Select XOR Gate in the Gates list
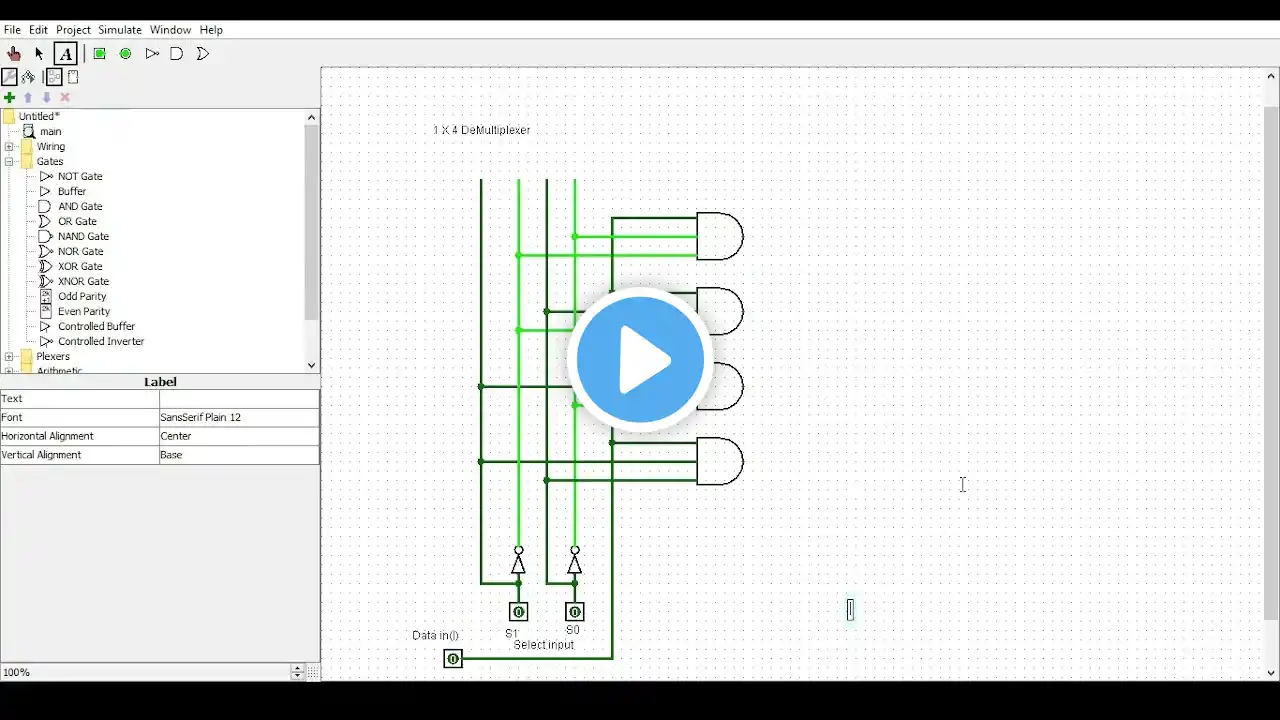This screenshot has width=1280, height=720. [80, 266]
